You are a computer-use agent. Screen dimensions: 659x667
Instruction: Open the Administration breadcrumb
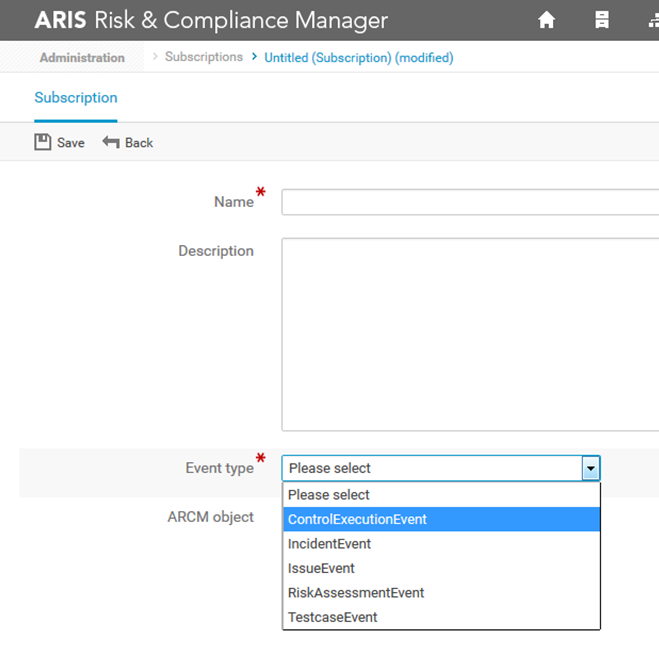click(x=82, y=57)
